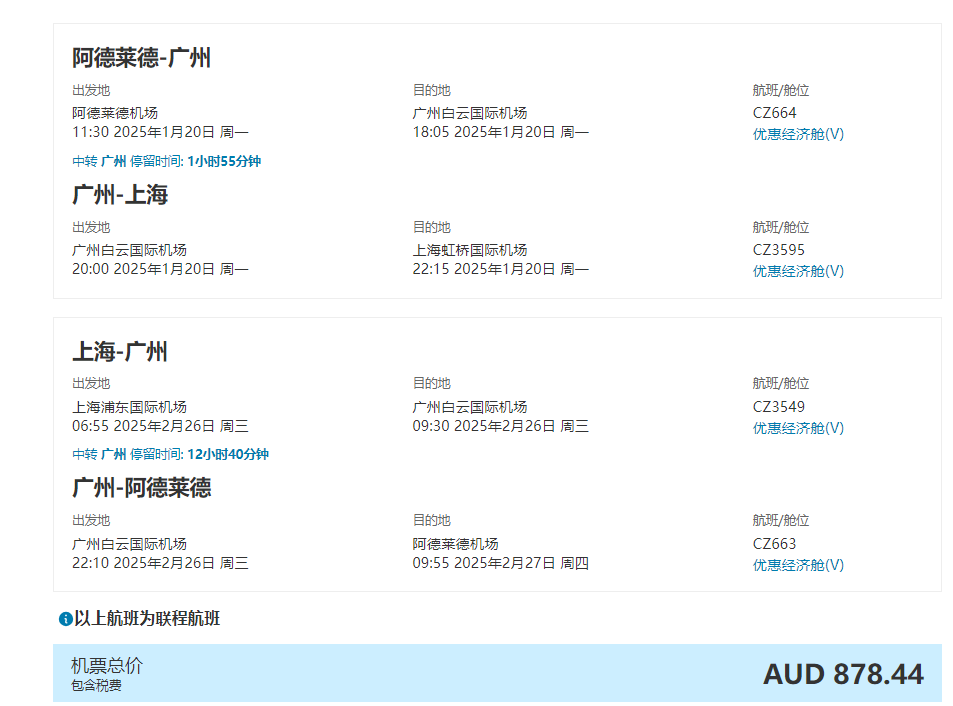Click the info icon beside 以上航班为联程航班
Image resolution: width=953 pixels, height=706 pixels.
(x=65, y=619)
